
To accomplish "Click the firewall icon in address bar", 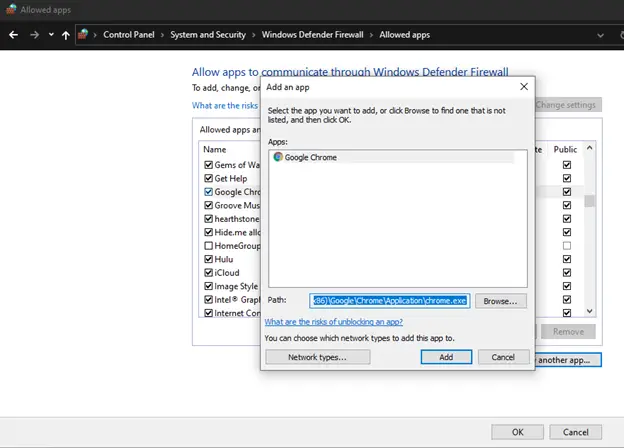I will click(x=83, y=35).
